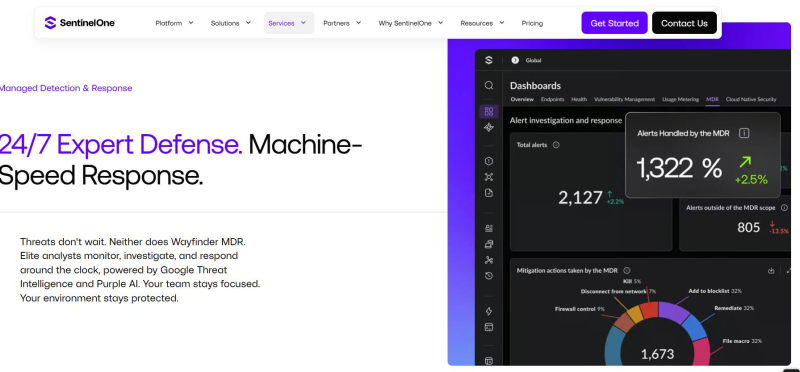This screenshot has width=800, height=372.
Task: Click the diamond-shaped icon below dashboards icon
Action: coord(489,127)
